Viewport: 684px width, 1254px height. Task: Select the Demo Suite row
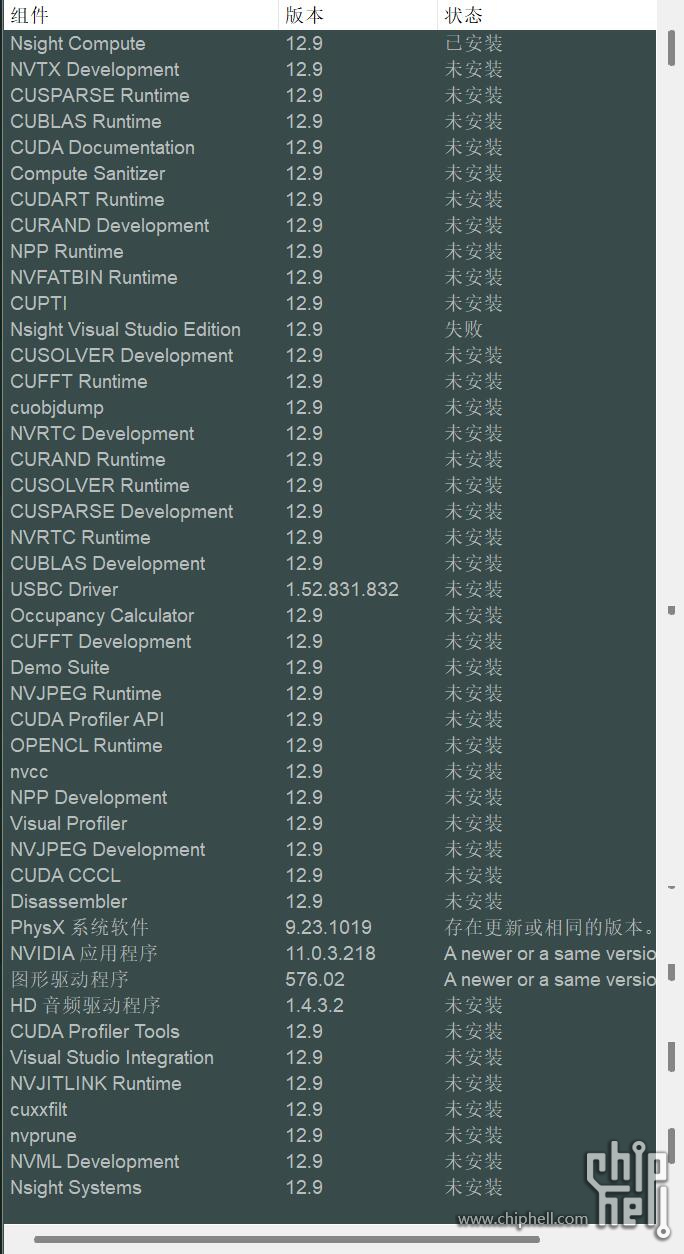click(330, 668)
